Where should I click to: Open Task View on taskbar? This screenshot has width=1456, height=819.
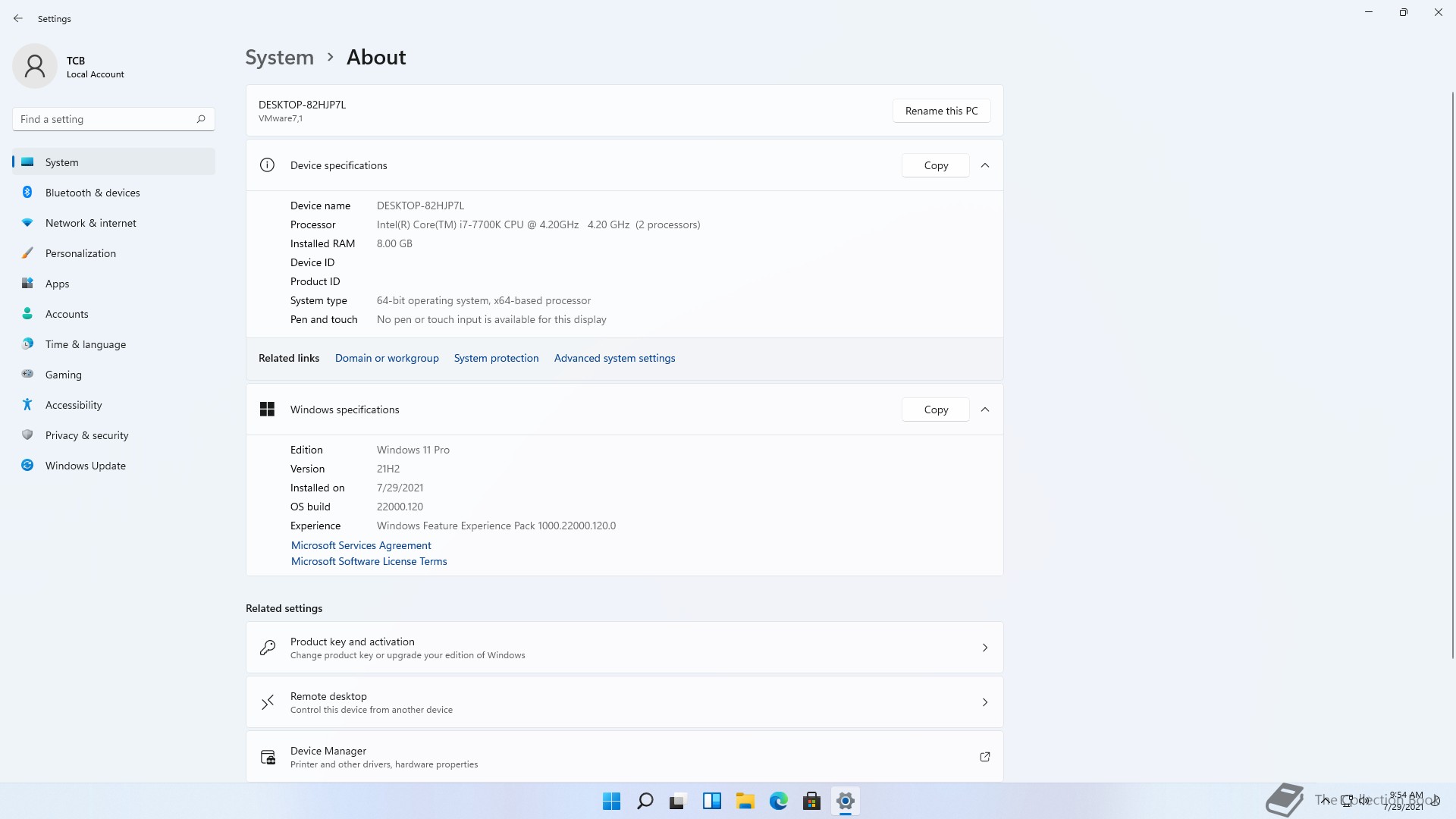[678, 801]
